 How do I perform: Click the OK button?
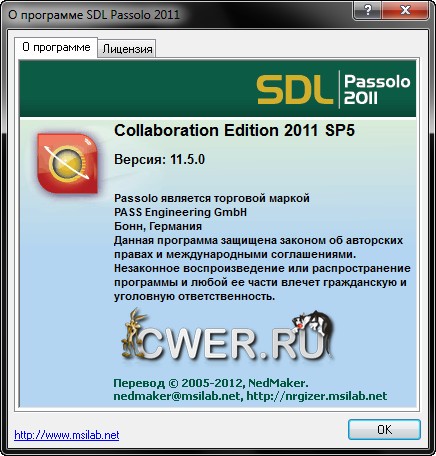pos(384,430)
